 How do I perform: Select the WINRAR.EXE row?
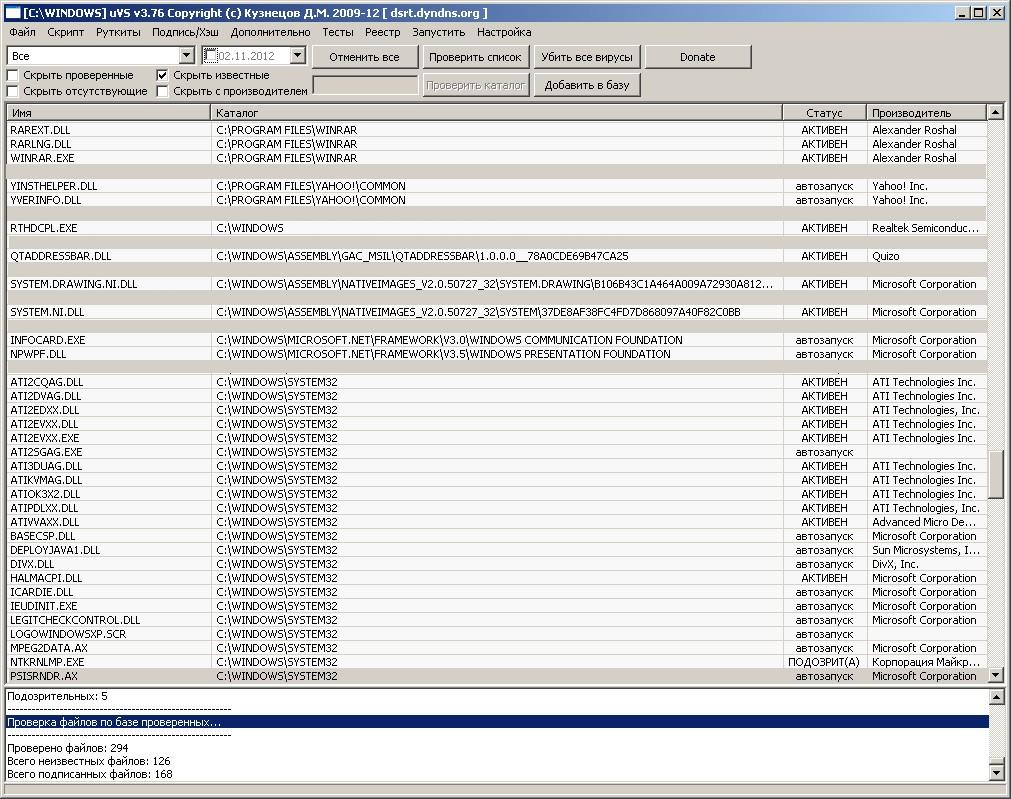(496, 158)
